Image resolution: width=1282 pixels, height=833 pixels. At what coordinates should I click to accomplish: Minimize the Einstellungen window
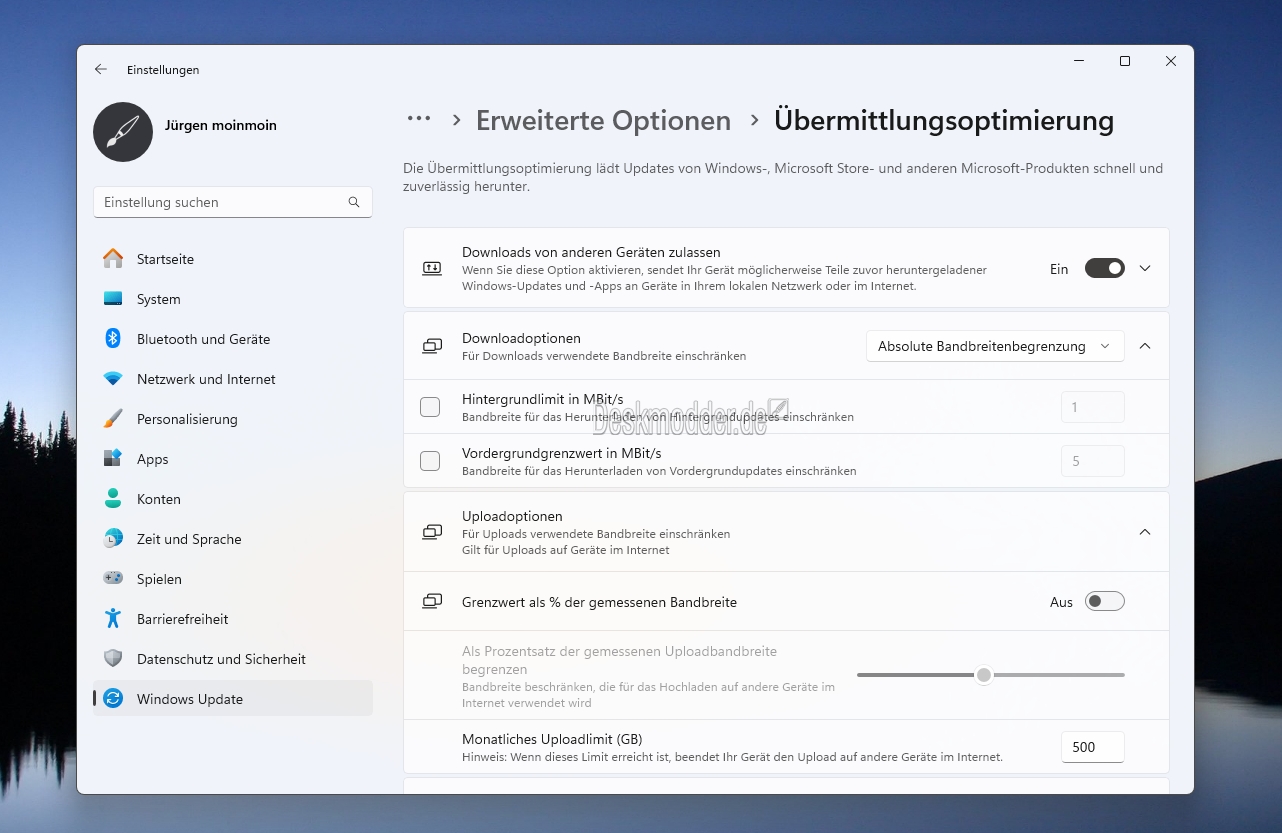[1079, 61]
